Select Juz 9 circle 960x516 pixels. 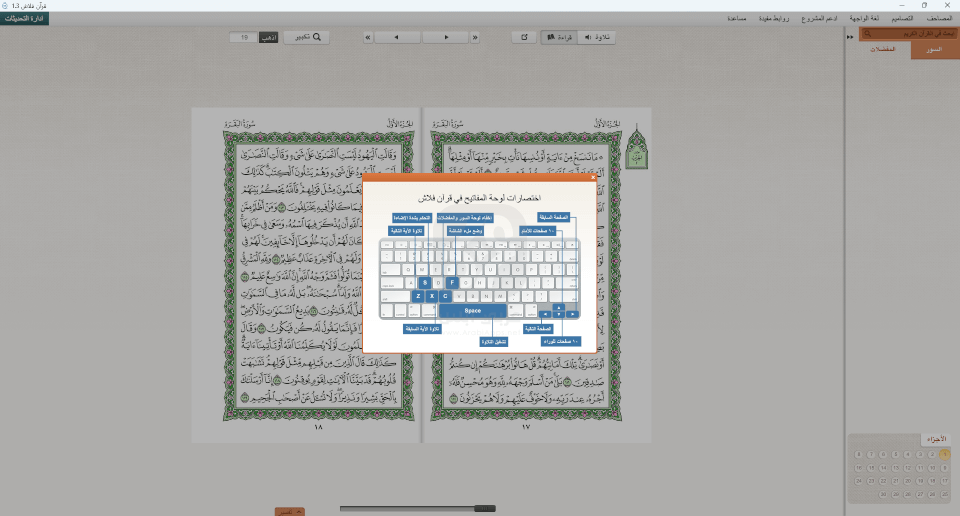945,468
